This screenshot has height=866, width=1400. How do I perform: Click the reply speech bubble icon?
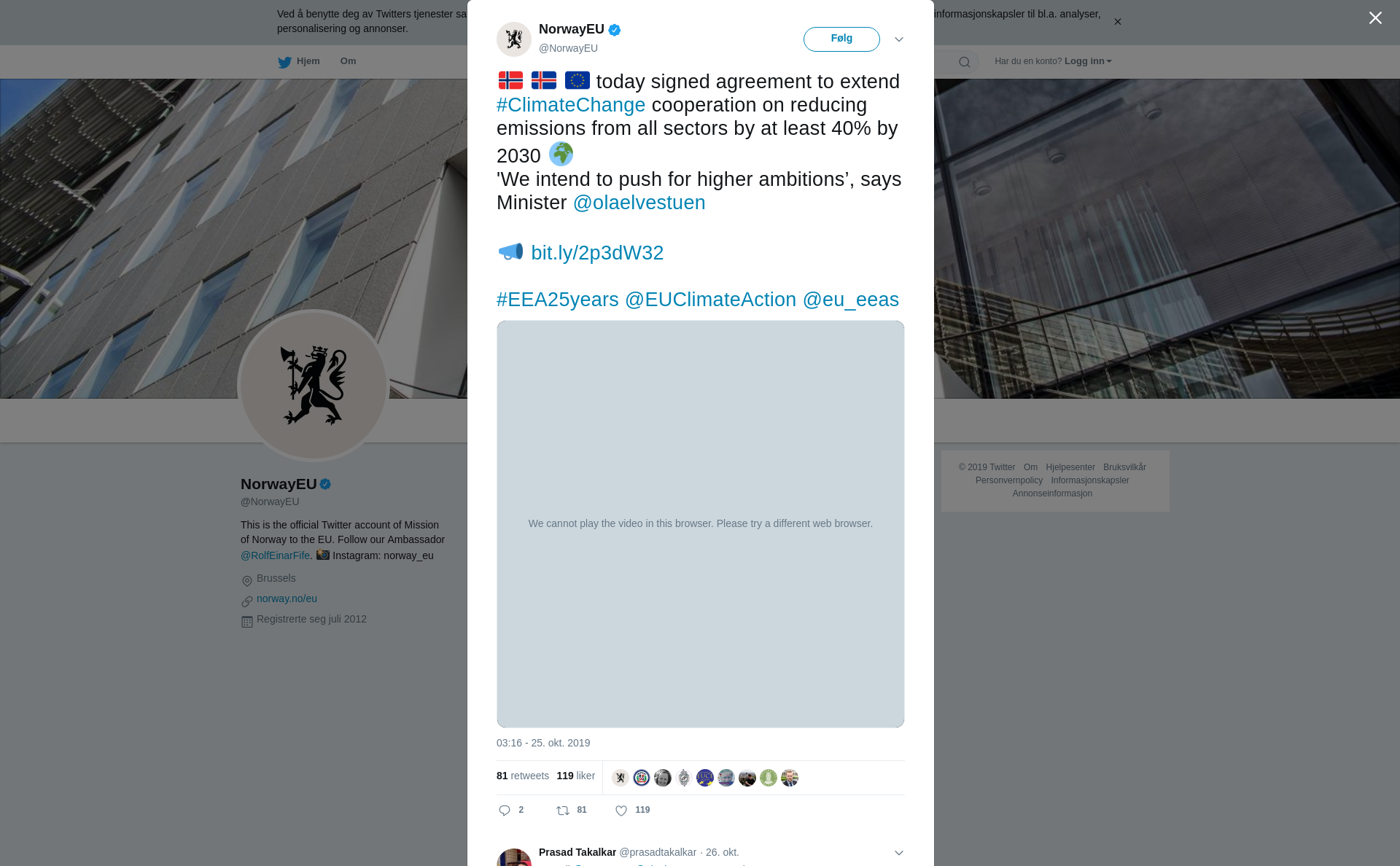click(505, 811)
